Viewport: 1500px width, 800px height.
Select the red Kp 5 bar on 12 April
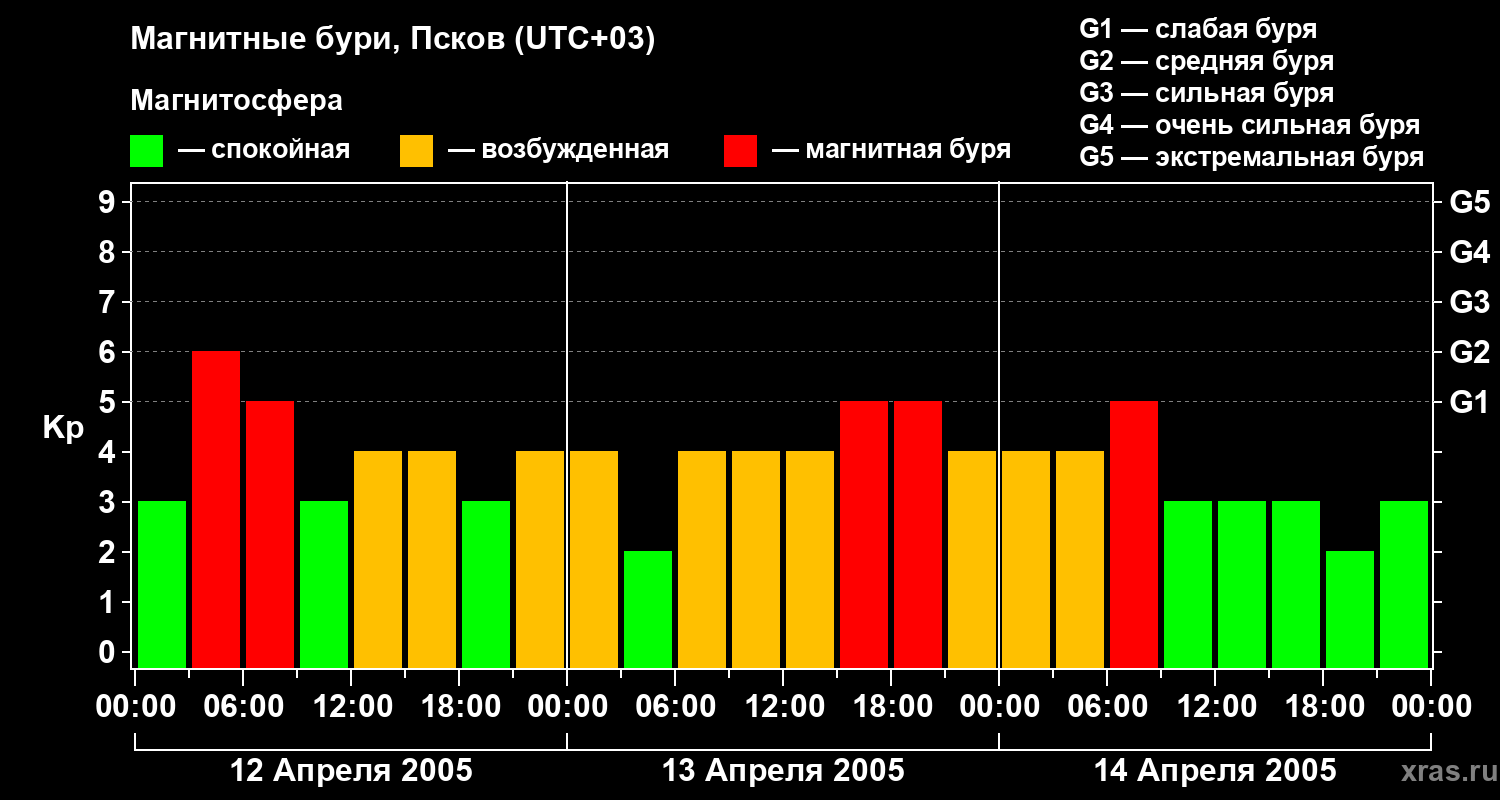[270, 534]
